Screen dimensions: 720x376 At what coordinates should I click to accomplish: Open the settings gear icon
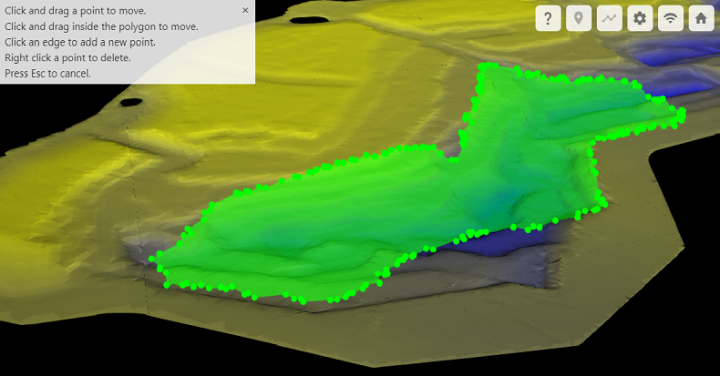click(x=640, y=18)
